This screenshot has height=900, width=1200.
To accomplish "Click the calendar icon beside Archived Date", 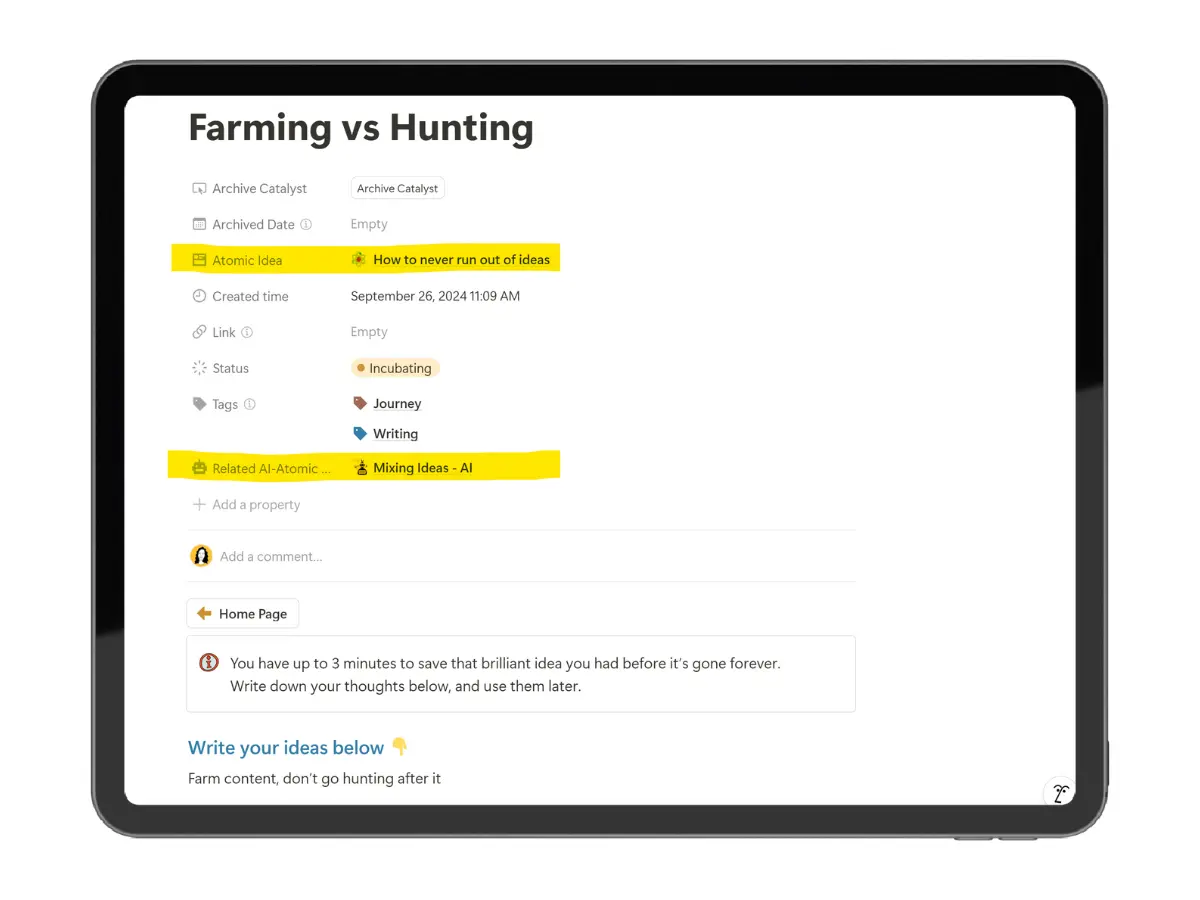I will click(199, 224).
